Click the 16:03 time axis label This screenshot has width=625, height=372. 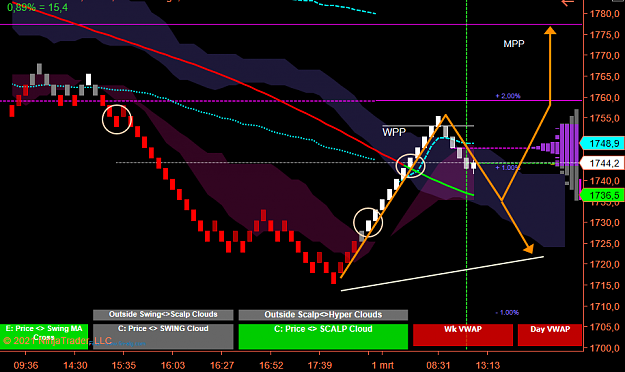point(173,365)
